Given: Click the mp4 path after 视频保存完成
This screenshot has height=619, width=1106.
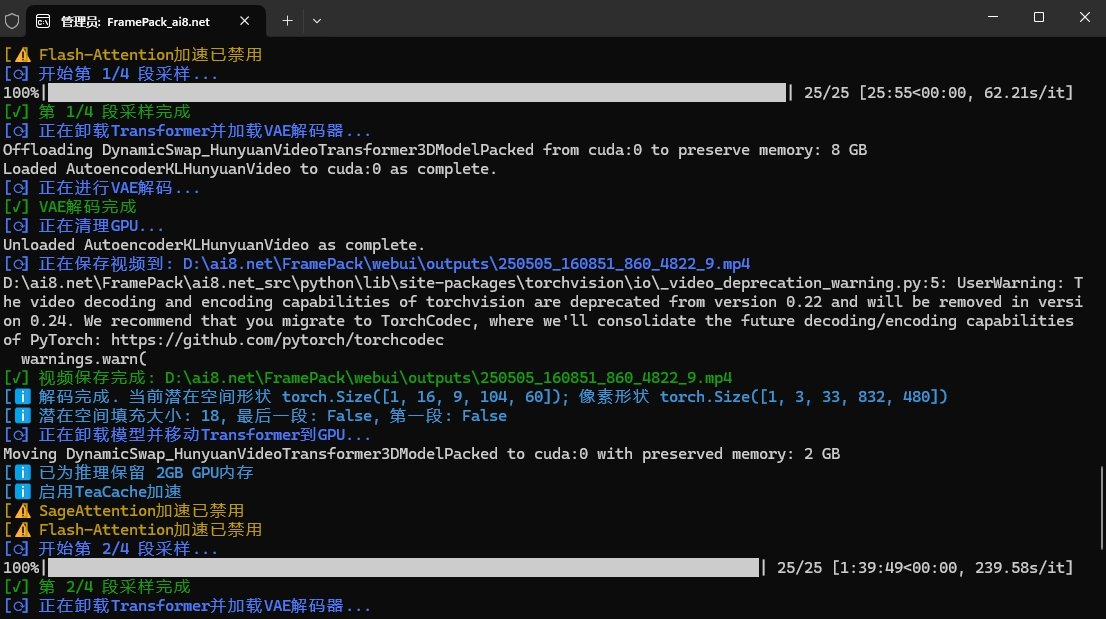Looking at the screenshot, I should click(426, 378).
